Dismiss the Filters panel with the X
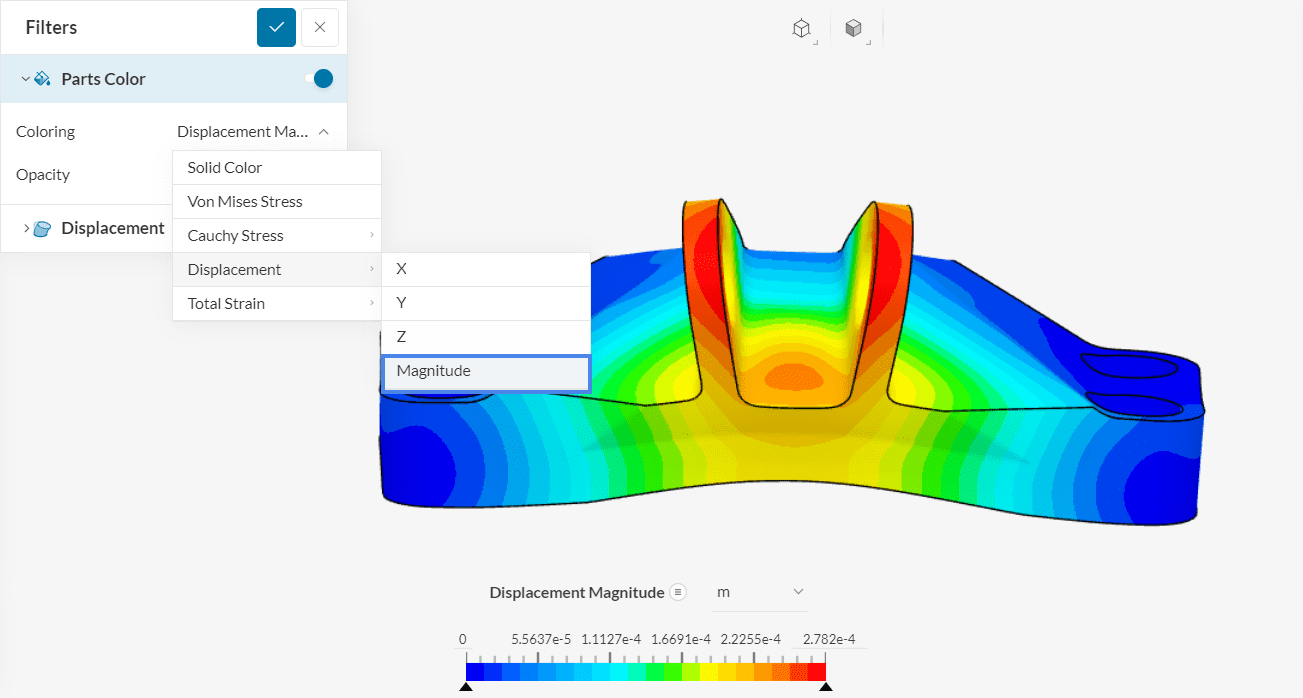Viewport: 1303px width, 698px height. point(319,27)
